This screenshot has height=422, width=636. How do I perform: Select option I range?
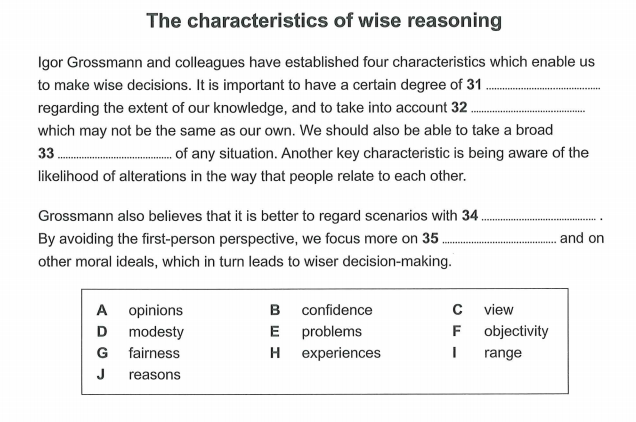[487, 353]
